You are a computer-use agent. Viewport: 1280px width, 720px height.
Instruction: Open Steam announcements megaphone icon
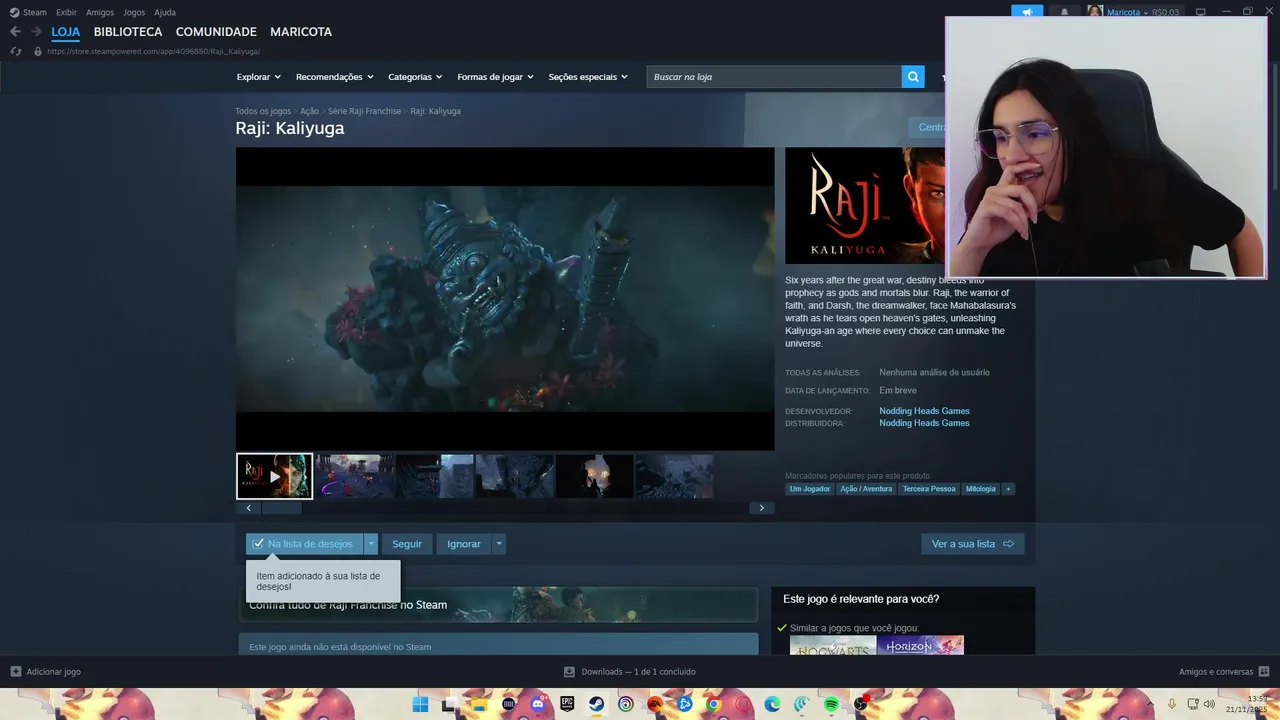click(x=1027, y=12)
